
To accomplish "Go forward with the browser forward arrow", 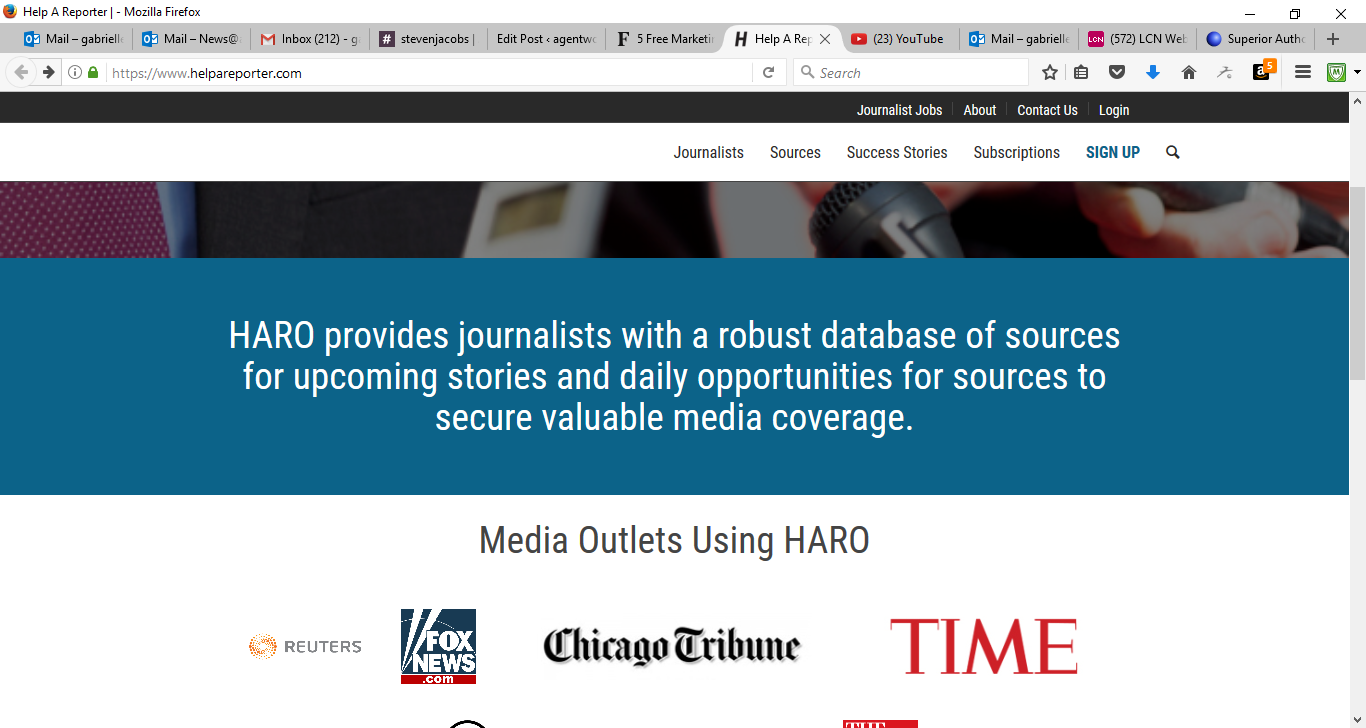I will coord(48,72).
